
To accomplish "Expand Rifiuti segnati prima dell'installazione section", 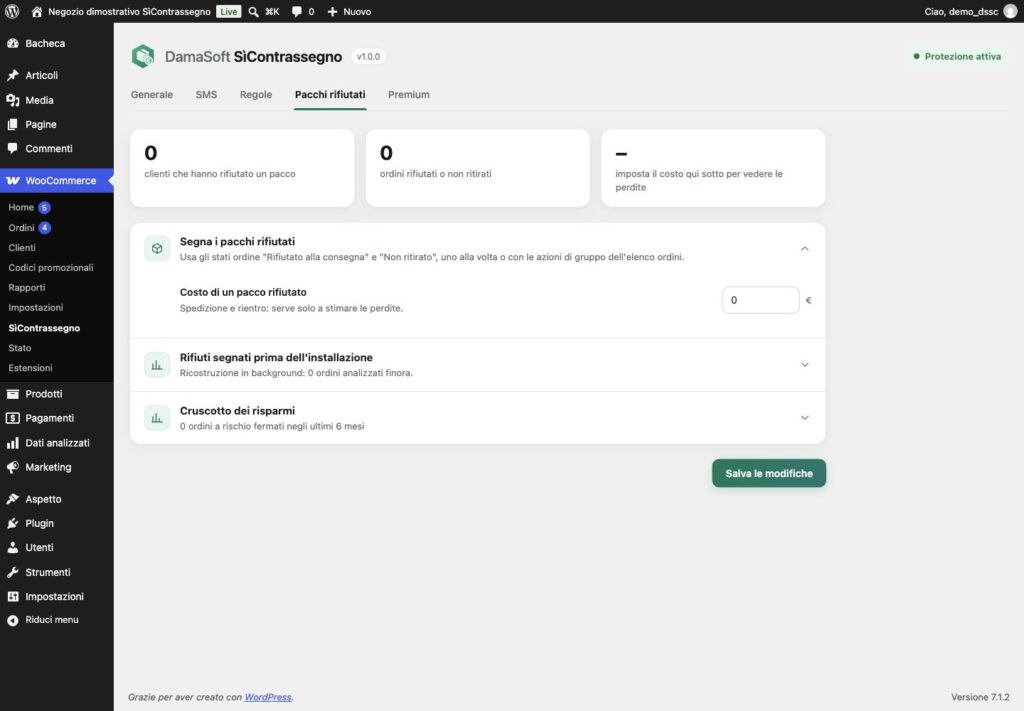I will [x=805, y=364].
